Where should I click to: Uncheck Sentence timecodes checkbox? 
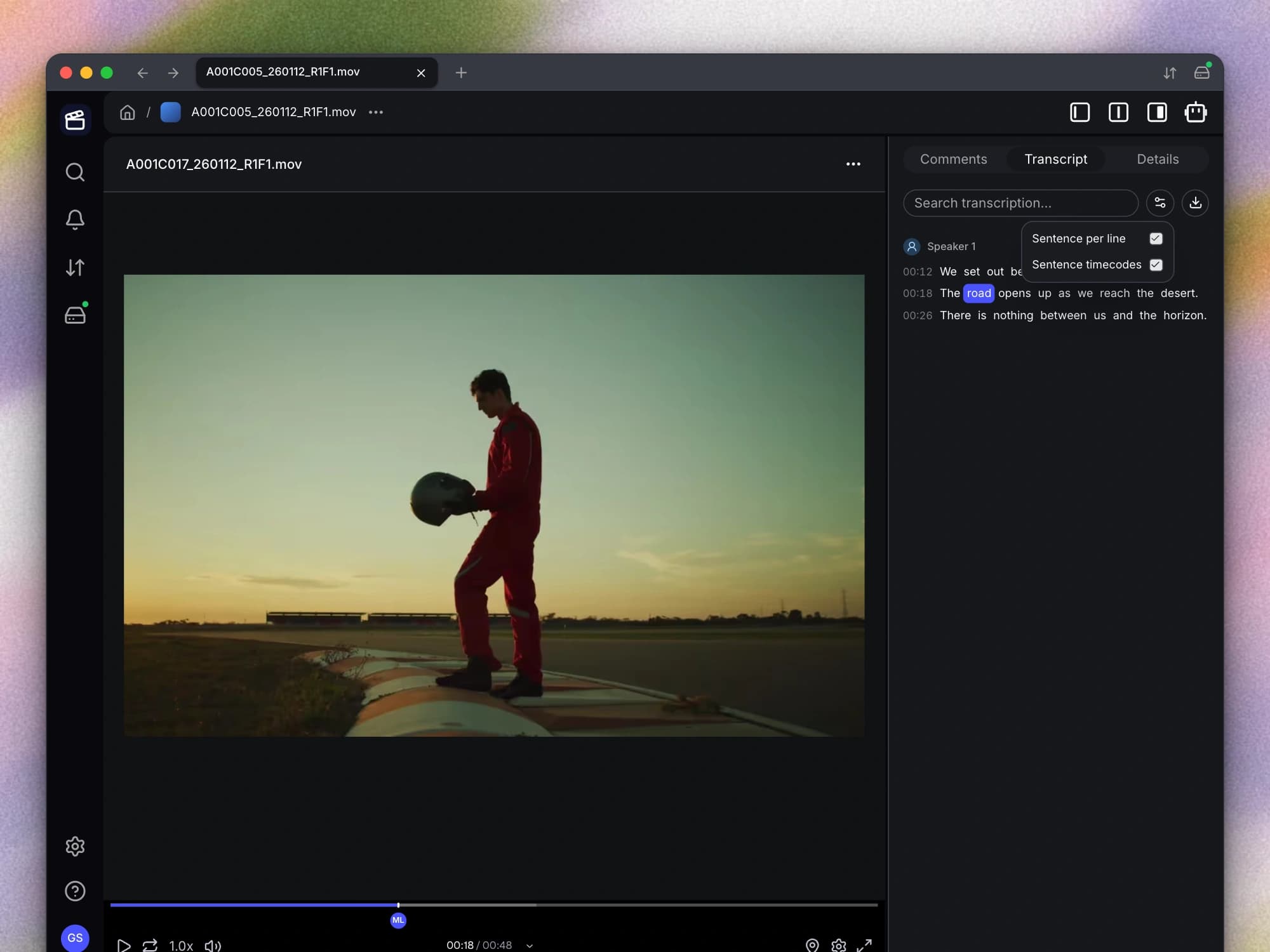pyautogui.click(x=1156, y=265)
